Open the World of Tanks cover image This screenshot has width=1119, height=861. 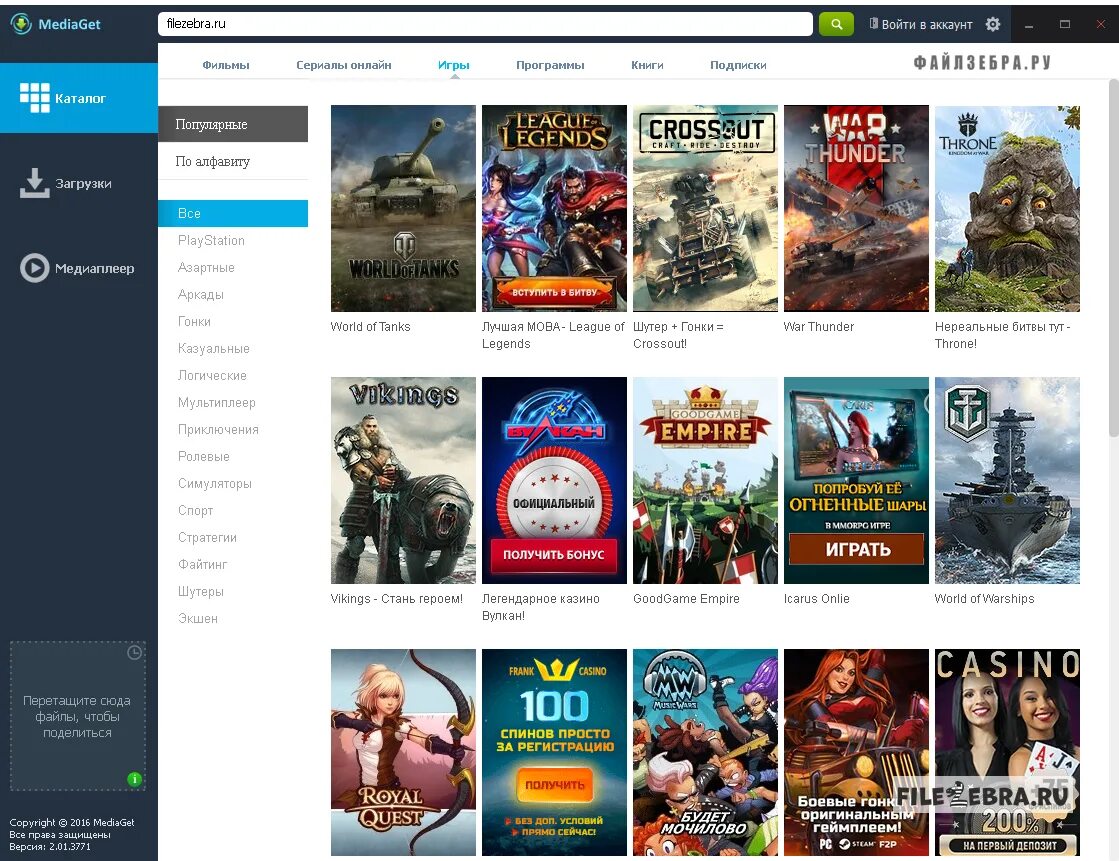(403, 208)
